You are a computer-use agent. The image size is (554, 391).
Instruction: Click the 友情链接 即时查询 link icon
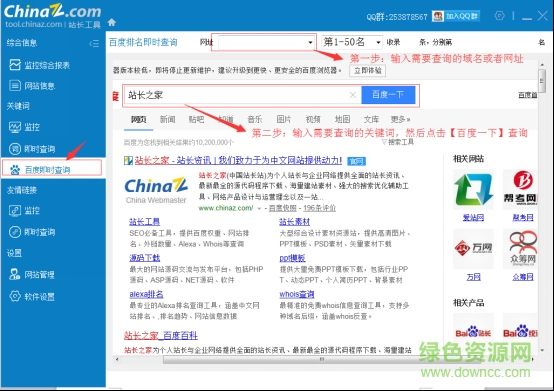click(x=15, y=232)
